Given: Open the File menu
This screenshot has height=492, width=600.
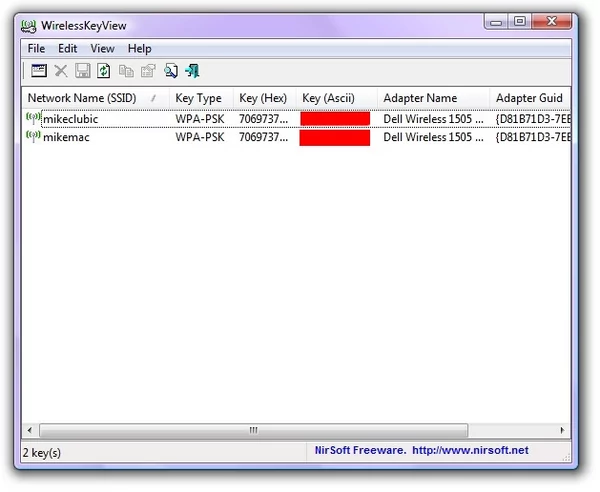Looking at the screenshot, I should click(36, 49).
